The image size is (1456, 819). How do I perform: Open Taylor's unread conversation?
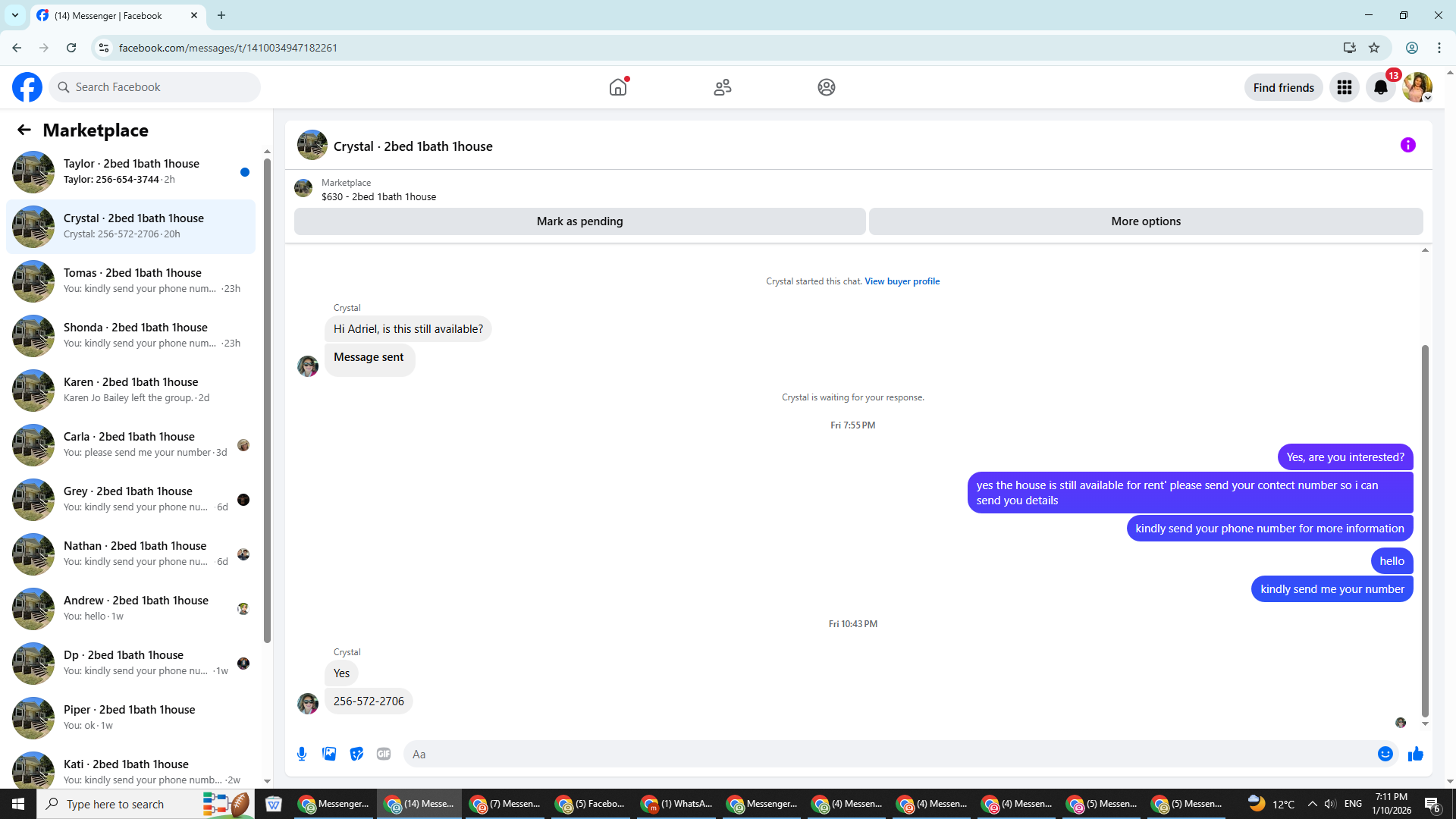pyautogui.click(x=130, y=171)
